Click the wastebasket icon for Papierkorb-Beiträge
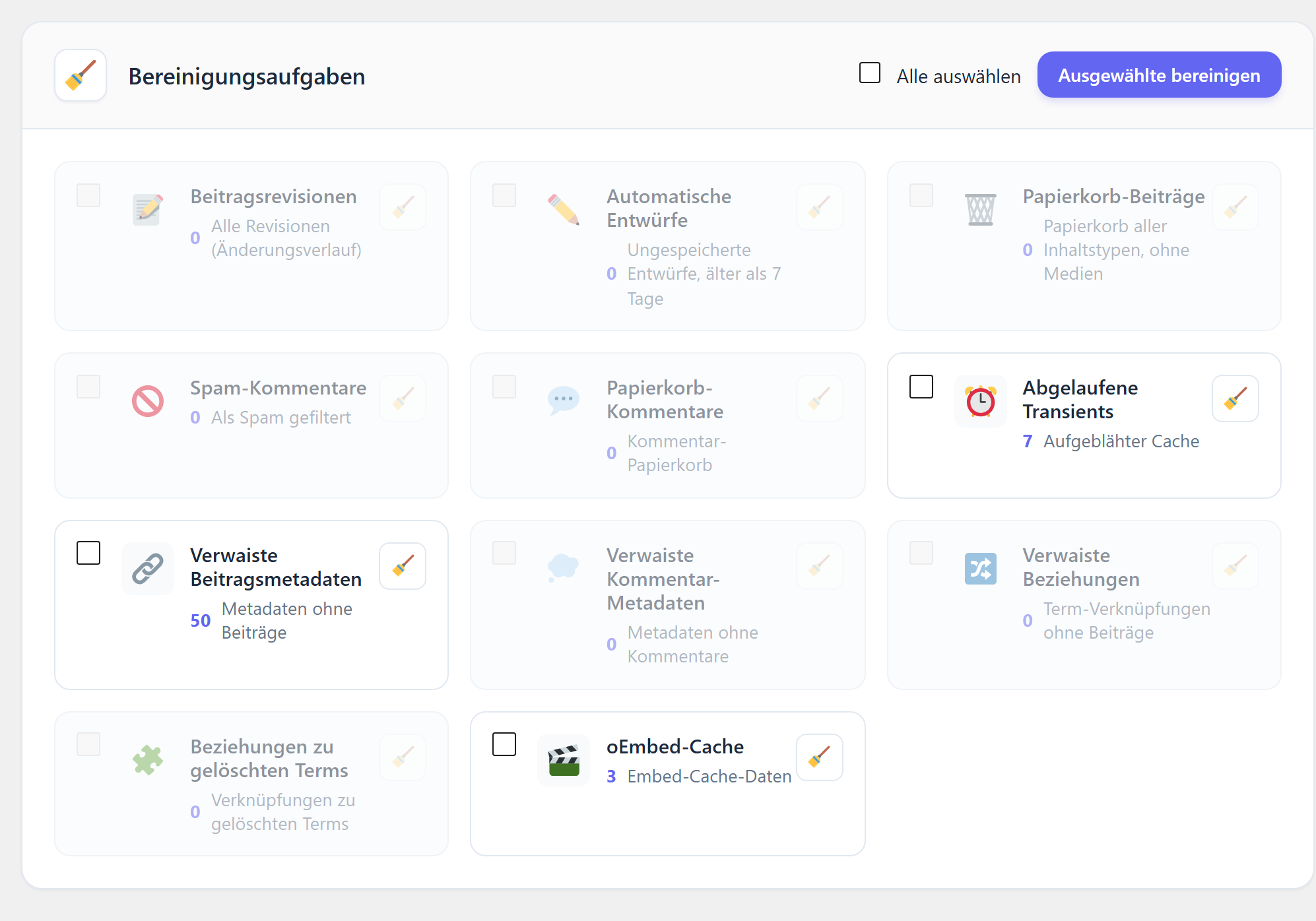 pyautogui.click(x=980, y=210)
